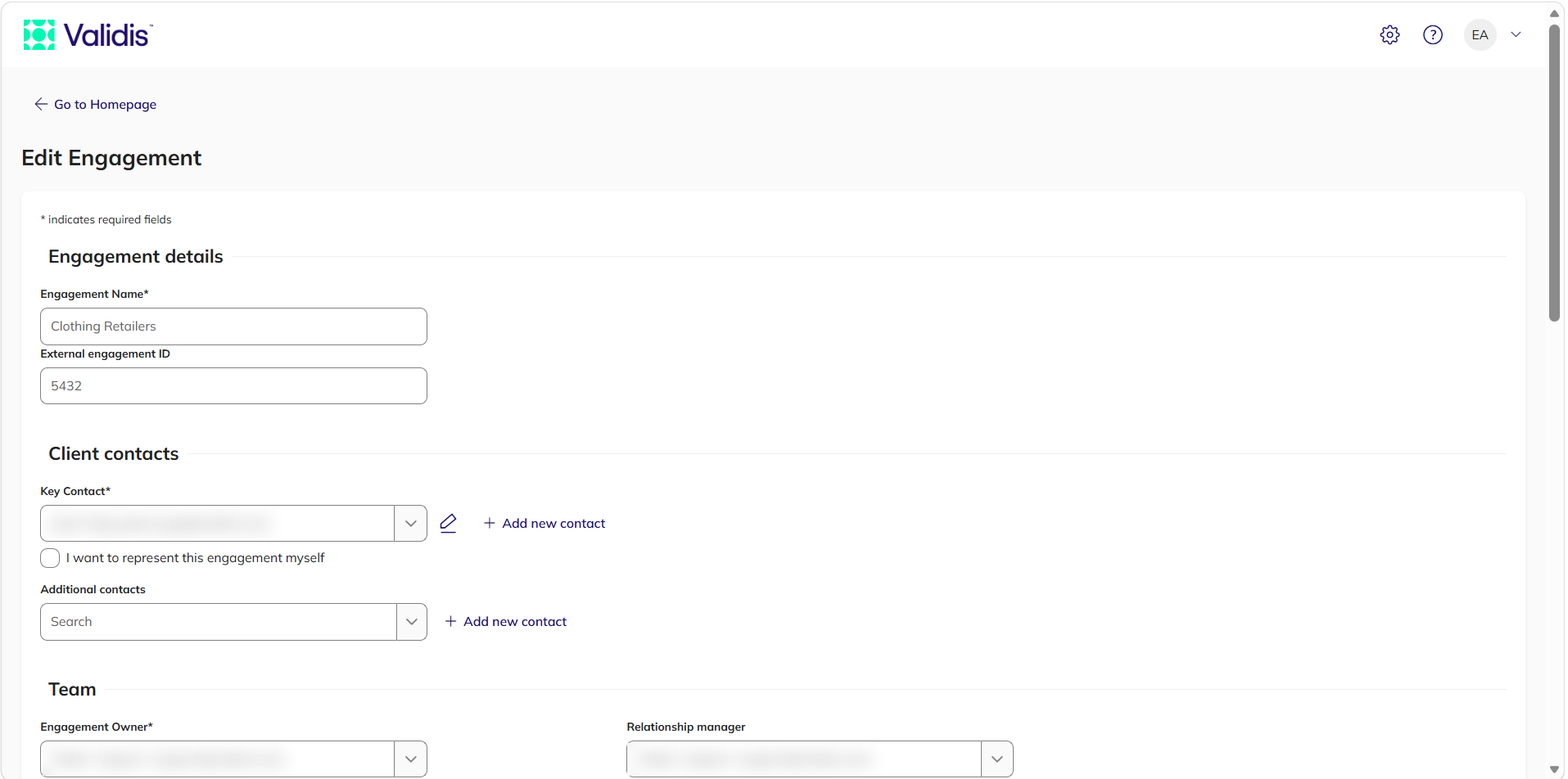Click the EA user avatar

1480,35
